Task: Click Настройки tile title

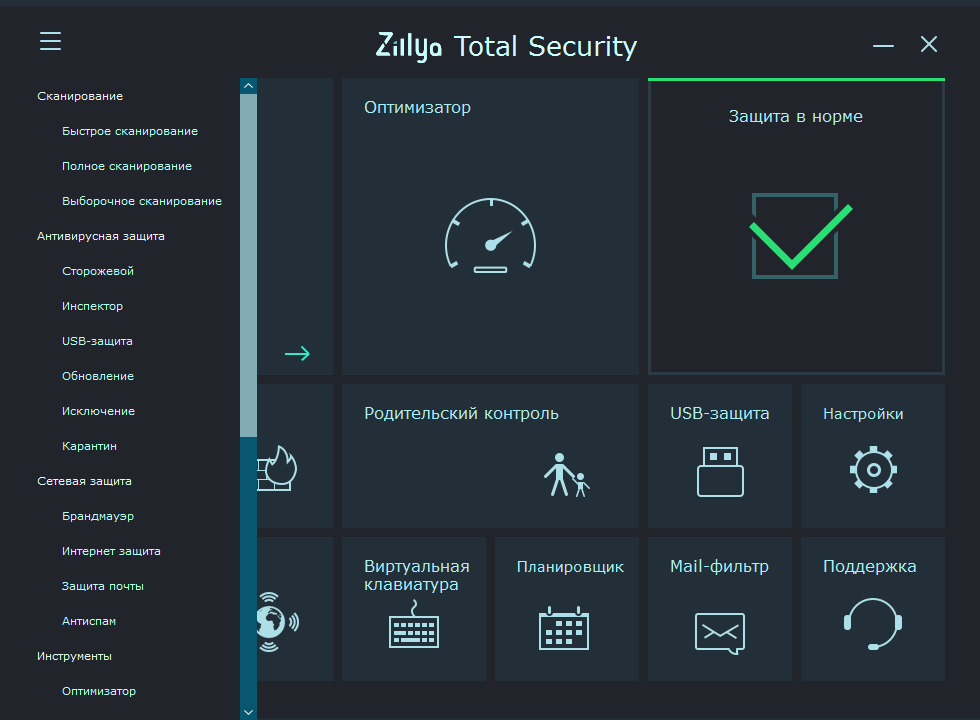Action: (863, 414)
